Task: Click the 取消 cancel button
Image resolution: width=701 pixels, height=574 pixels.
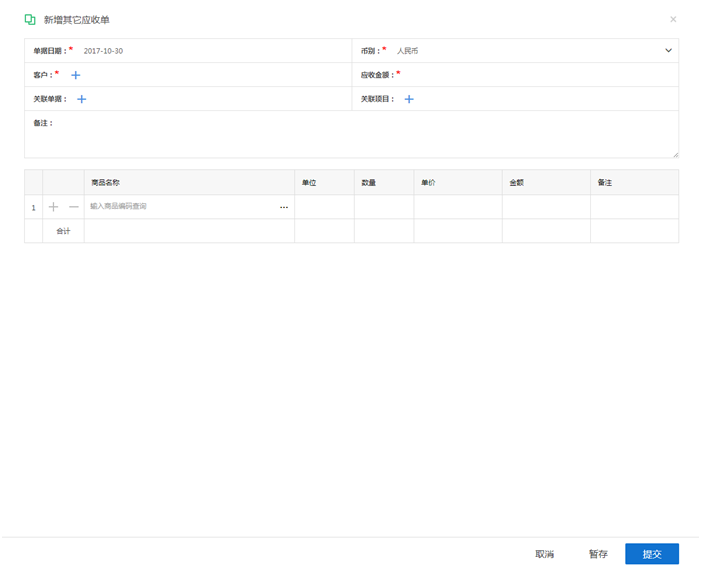Action: tap(545, 554)
